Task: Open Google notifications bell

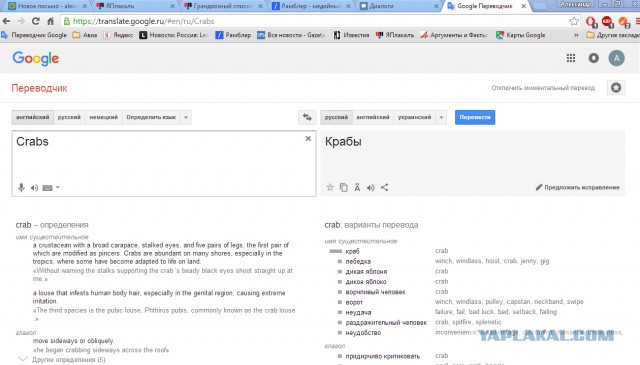Action: 593,58
